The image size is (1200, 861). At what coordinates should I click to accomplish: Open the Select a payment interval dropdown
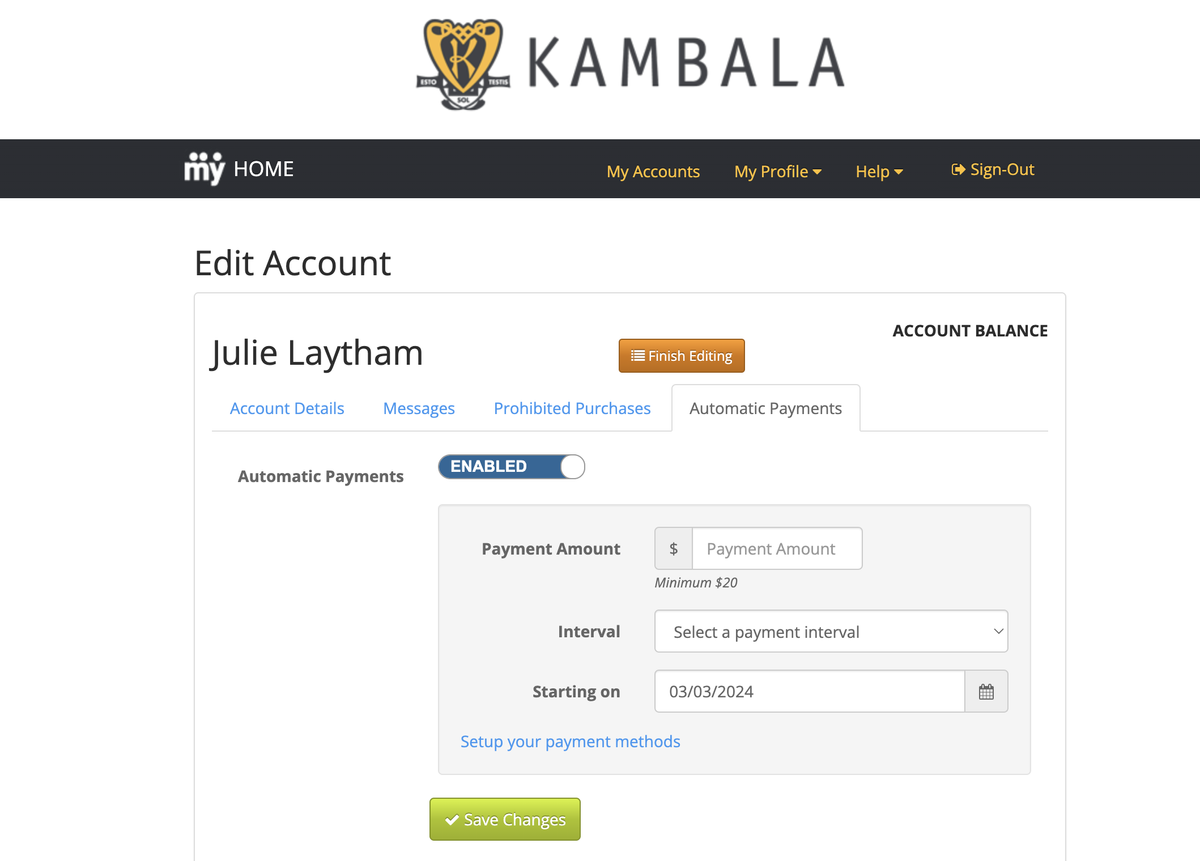click(831, 632)
